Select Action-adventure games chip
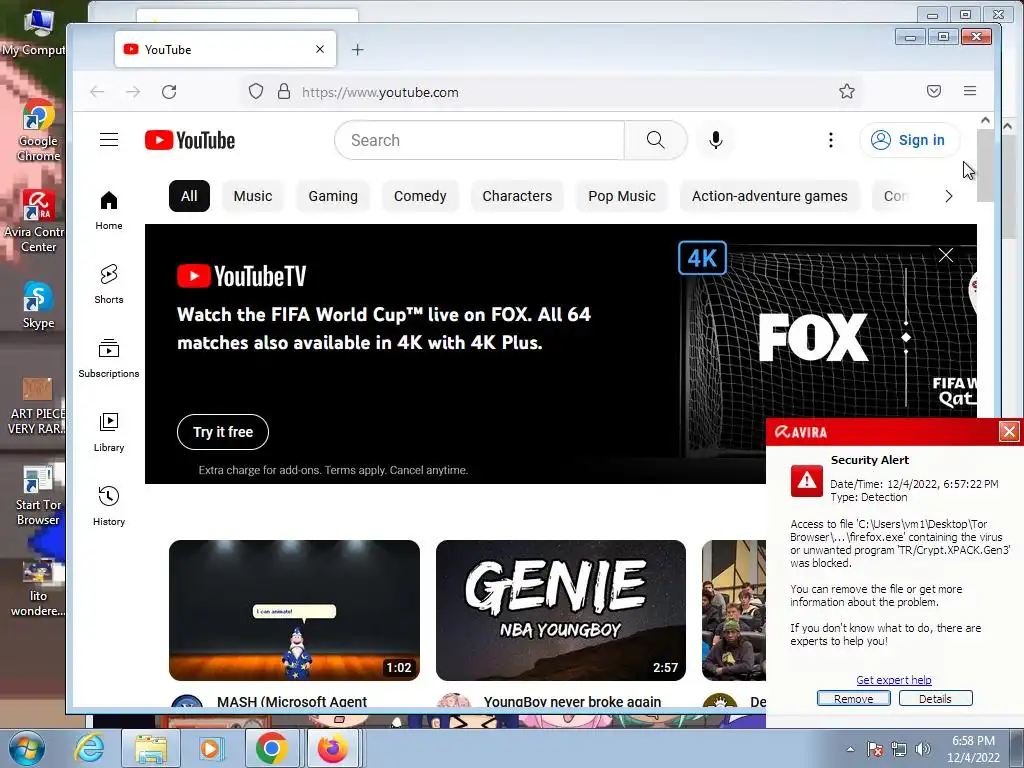Image resolution: width=1024 pixels, height=768 pixels. tap(770, 196)
